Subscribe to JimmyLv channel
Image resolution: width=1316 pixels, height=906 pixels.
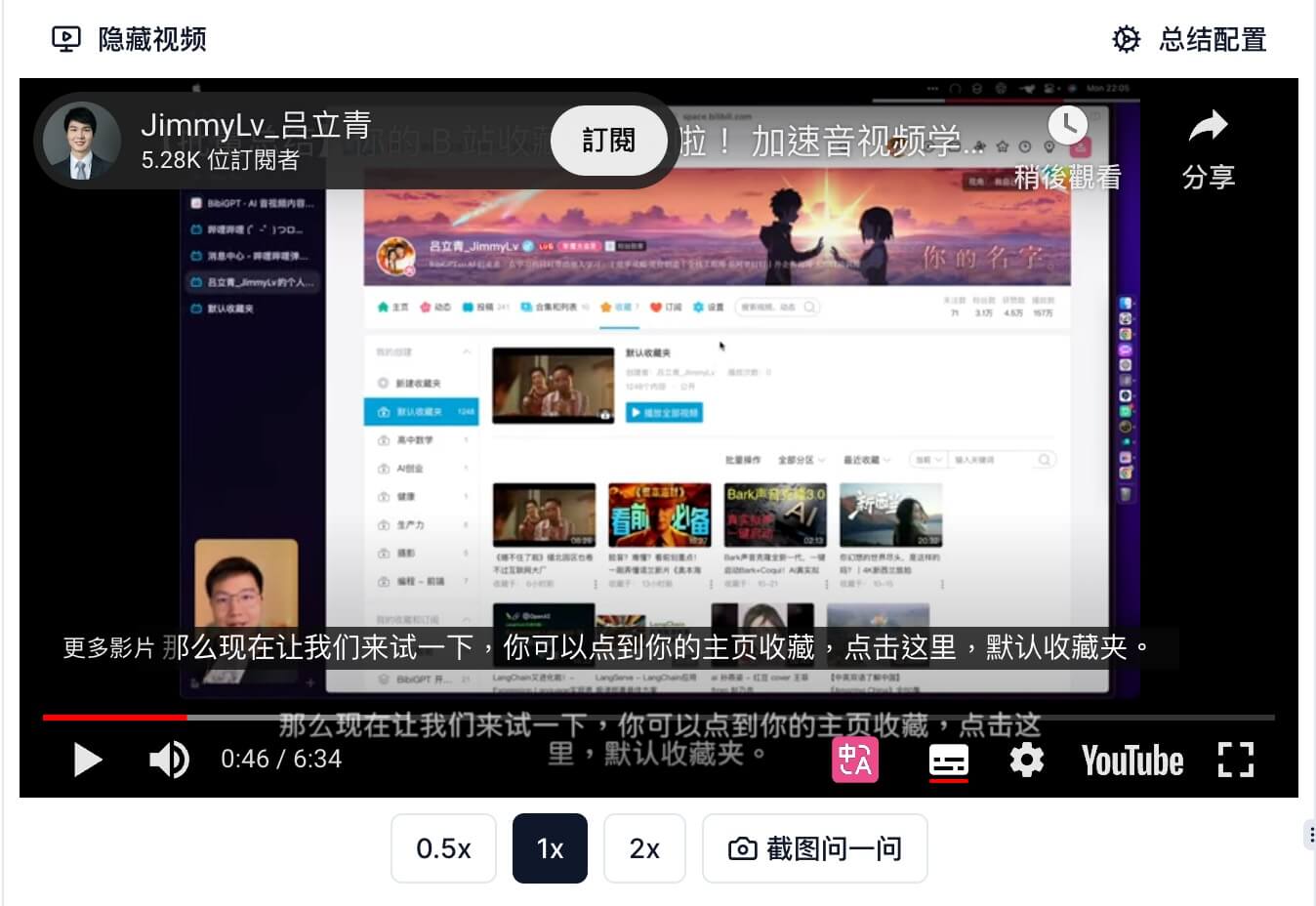[x=608, y=141]
